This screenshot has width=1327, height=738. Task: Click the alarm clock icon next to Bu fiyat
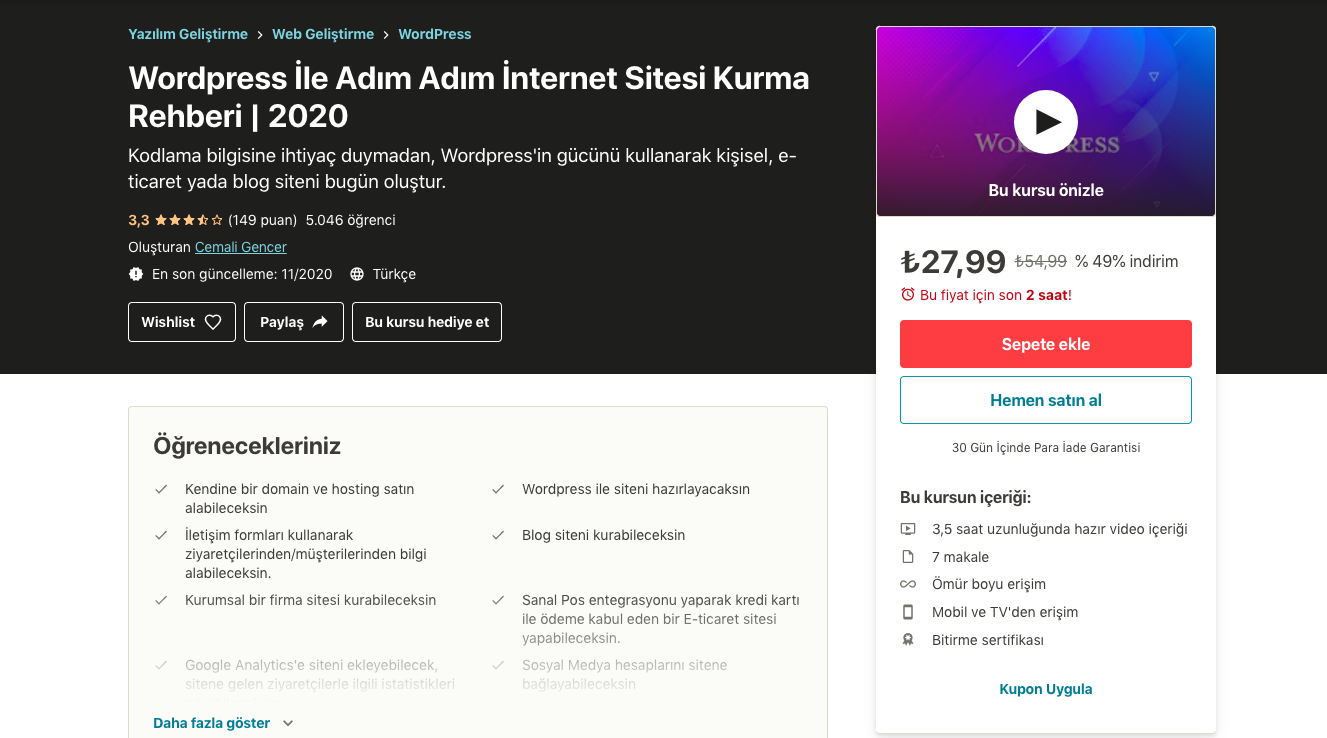pos(908,295)
